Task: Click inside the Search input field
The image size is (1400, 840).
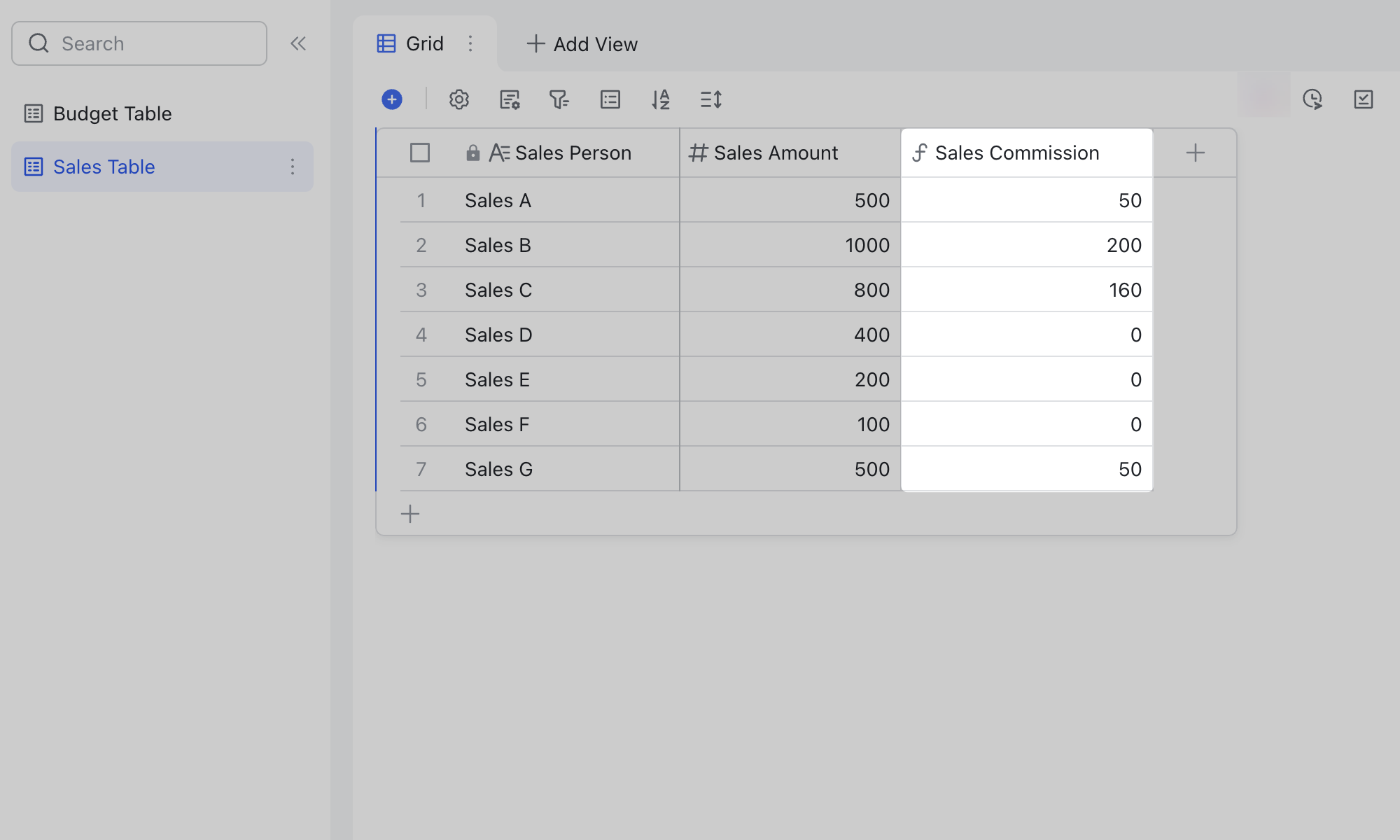Action: click(x=140, y=43)
